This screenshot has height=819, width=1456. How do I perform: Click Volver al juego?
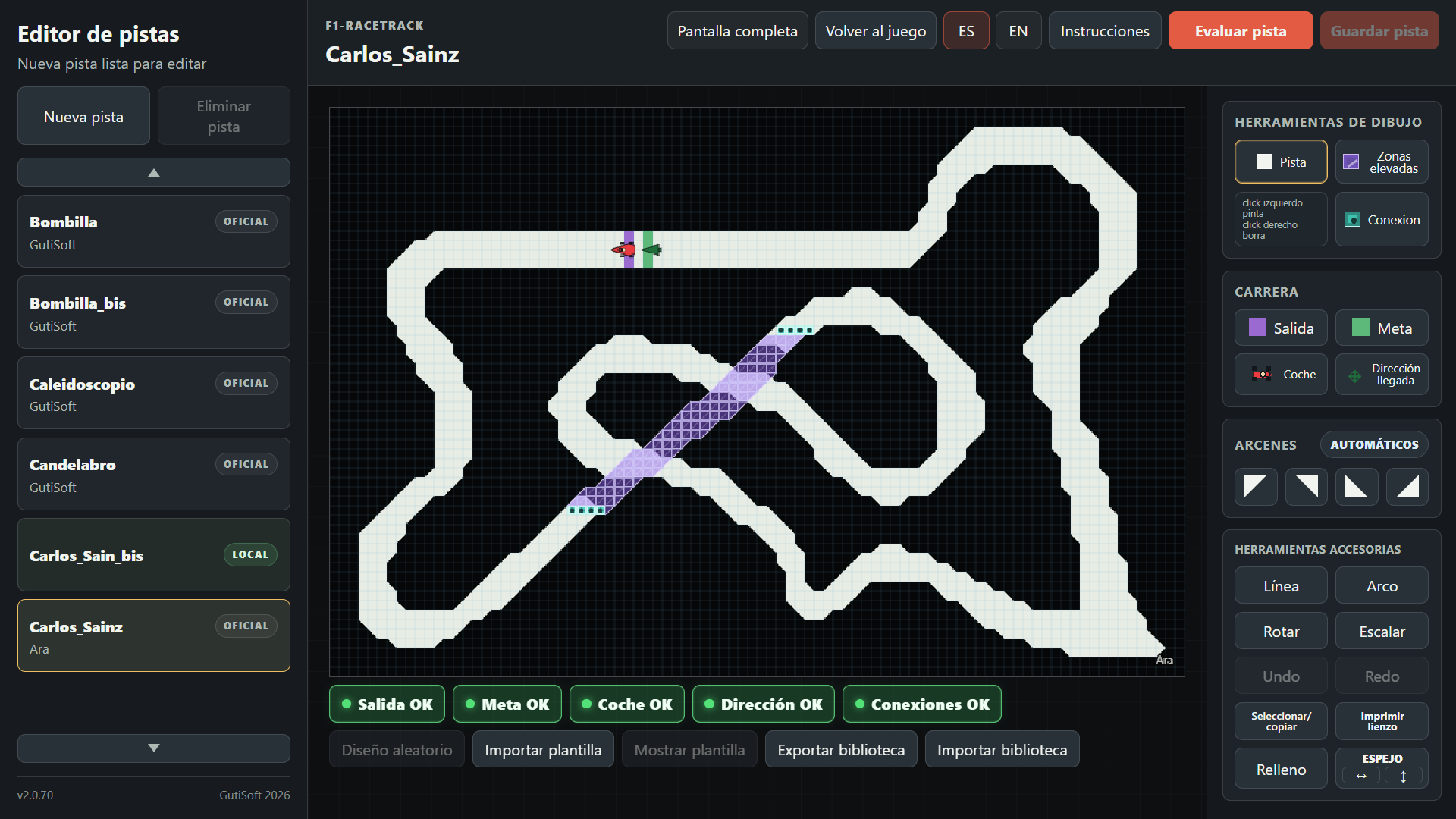[x=876, y=31]
